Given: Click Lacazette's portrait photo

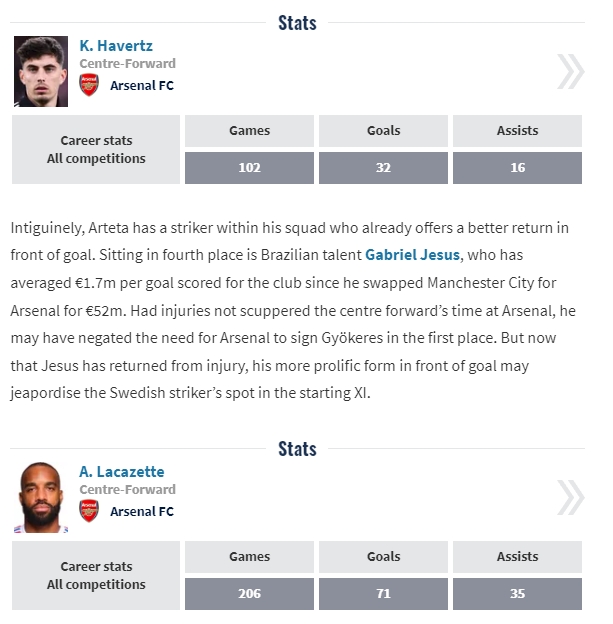Looking at the screenshot, I should pyautogui.click(x=41, y=498).
